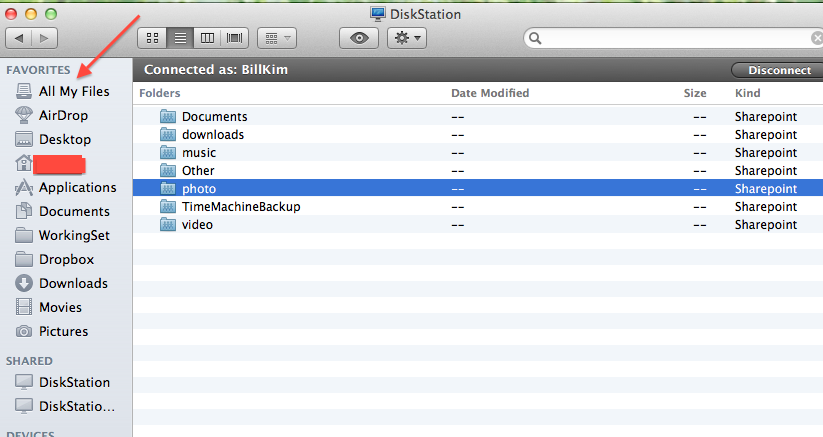Select the Documents shared folder icon

tap(168, 116)
